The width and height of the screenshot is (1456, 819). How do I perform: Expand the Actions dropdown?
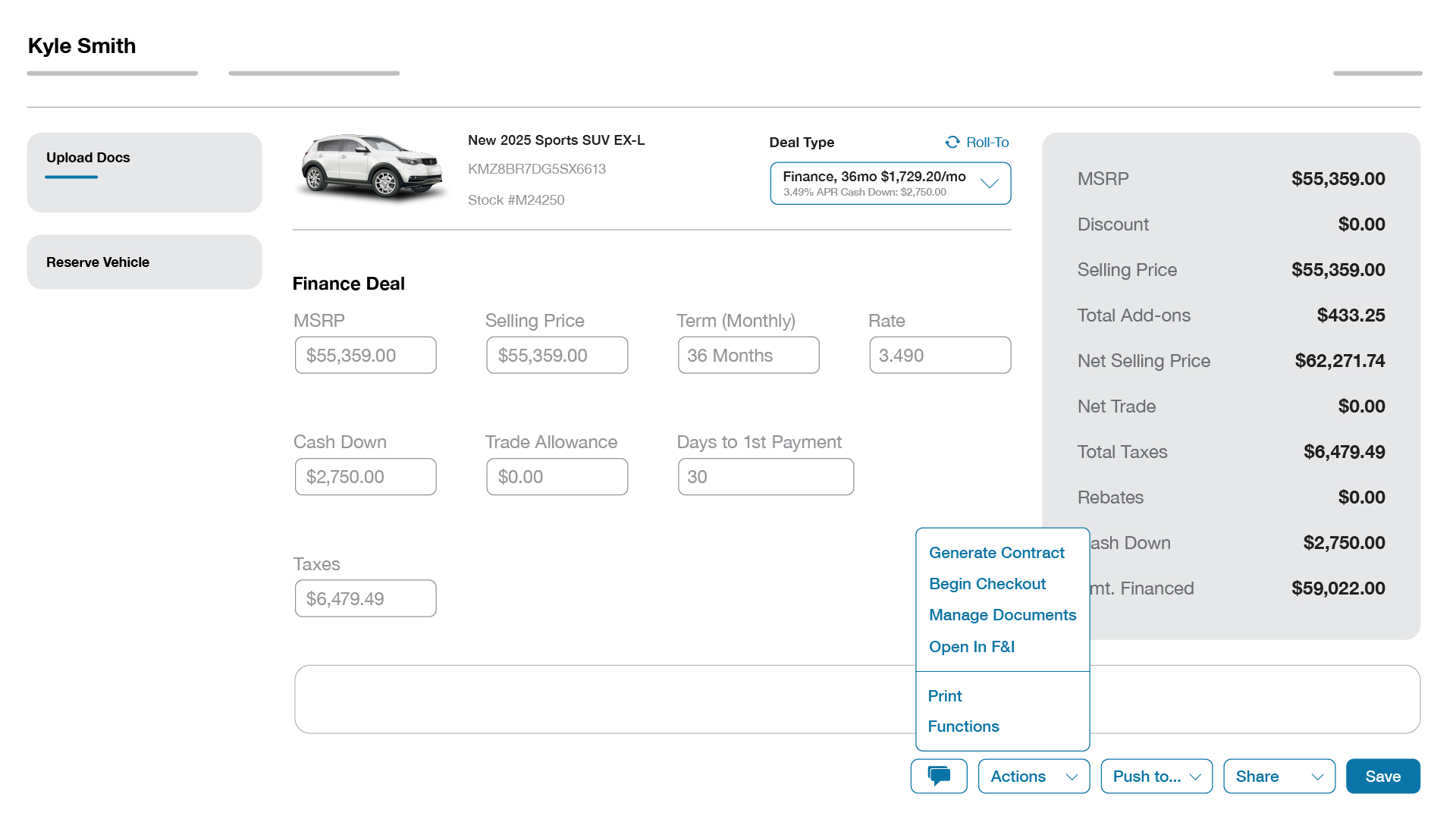click(1033, 776)
